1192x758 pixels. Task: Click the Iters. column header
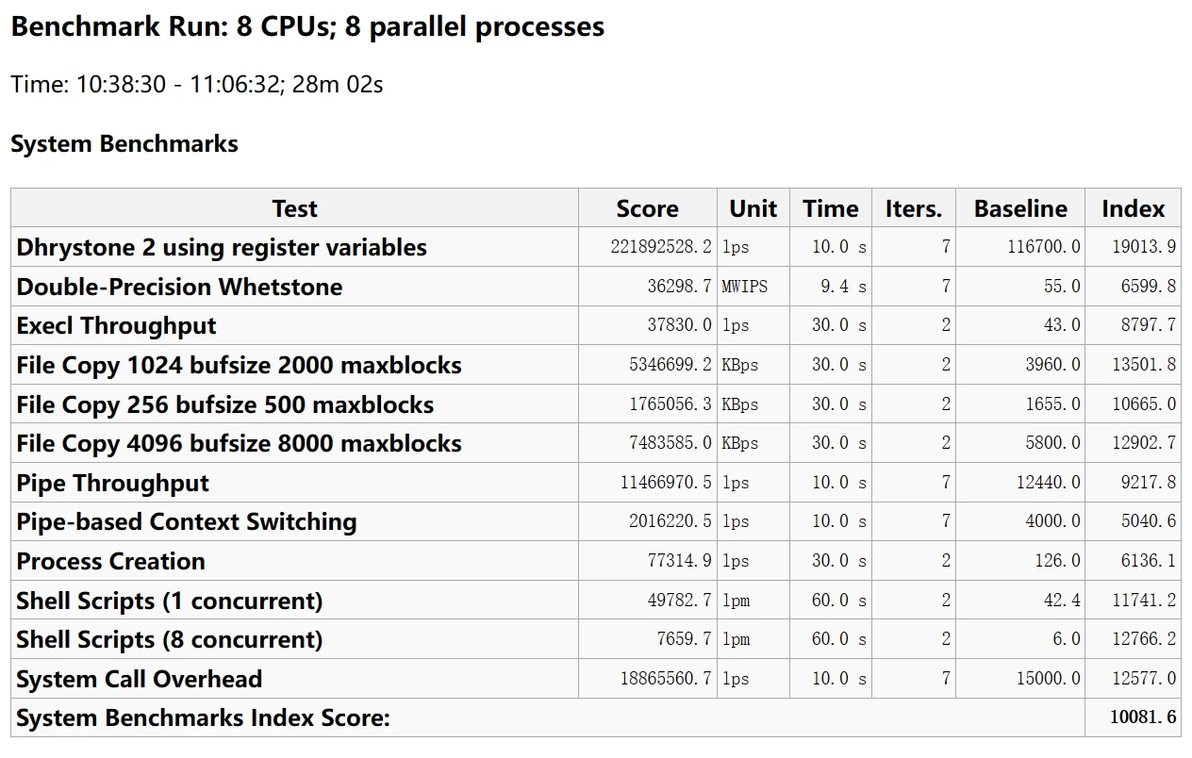tap(913, 209)
